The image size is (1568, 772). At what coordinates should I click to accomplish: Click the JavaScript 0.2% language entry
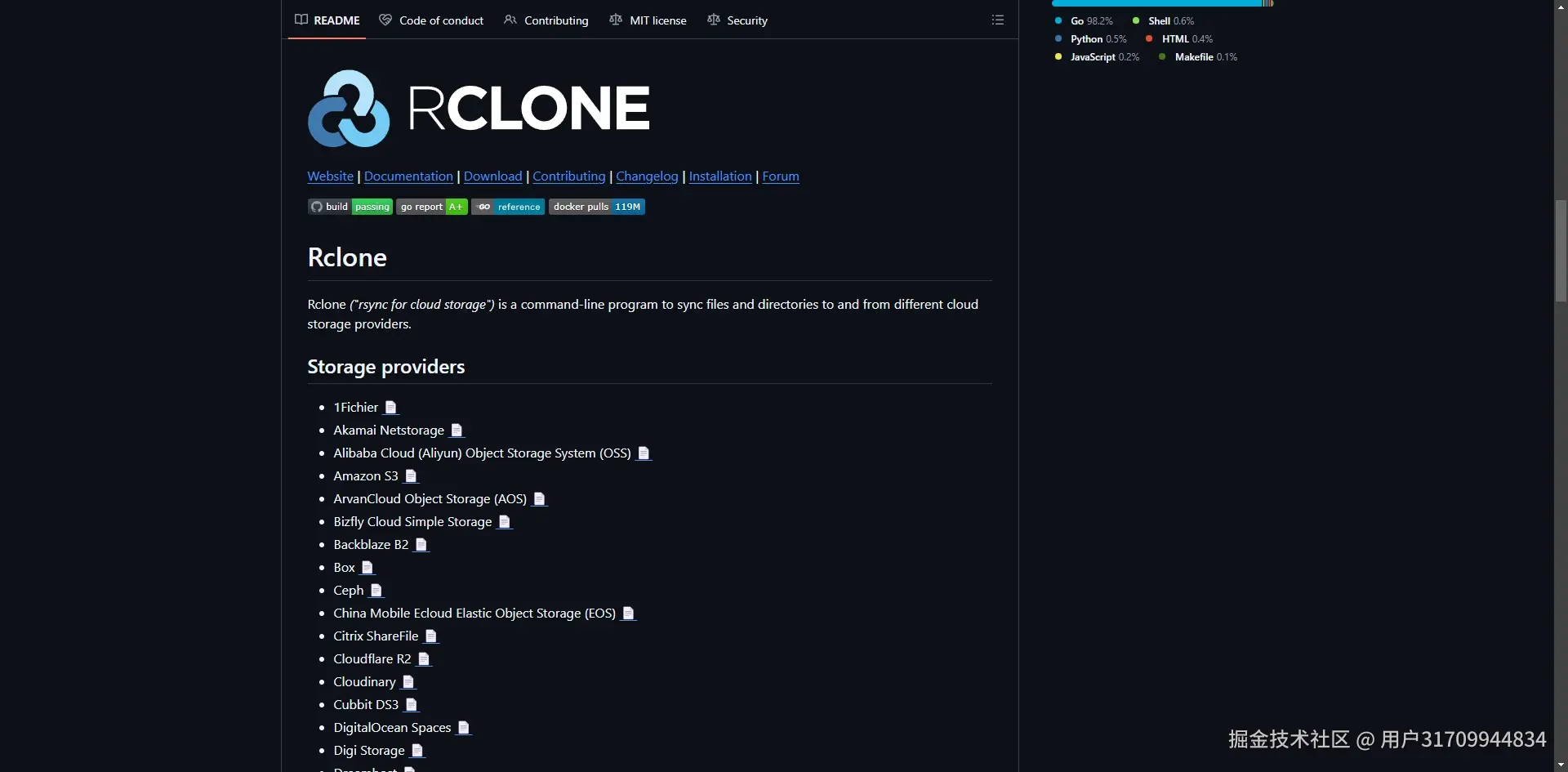1097,57
